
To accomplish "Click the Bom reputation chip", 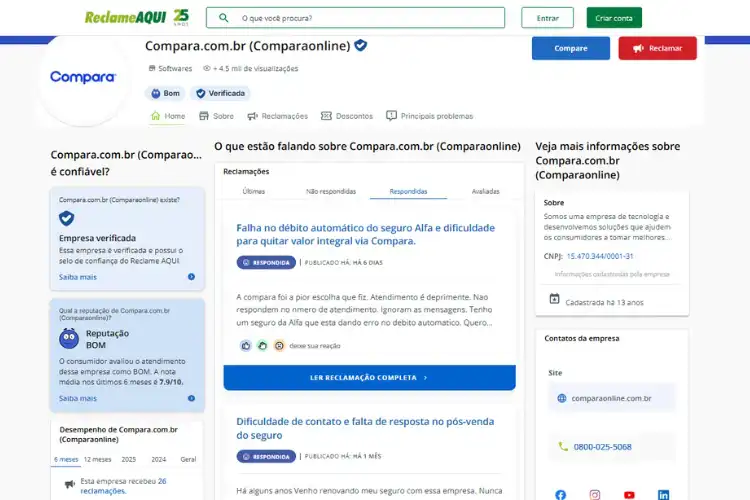I will tap(165, 93).
